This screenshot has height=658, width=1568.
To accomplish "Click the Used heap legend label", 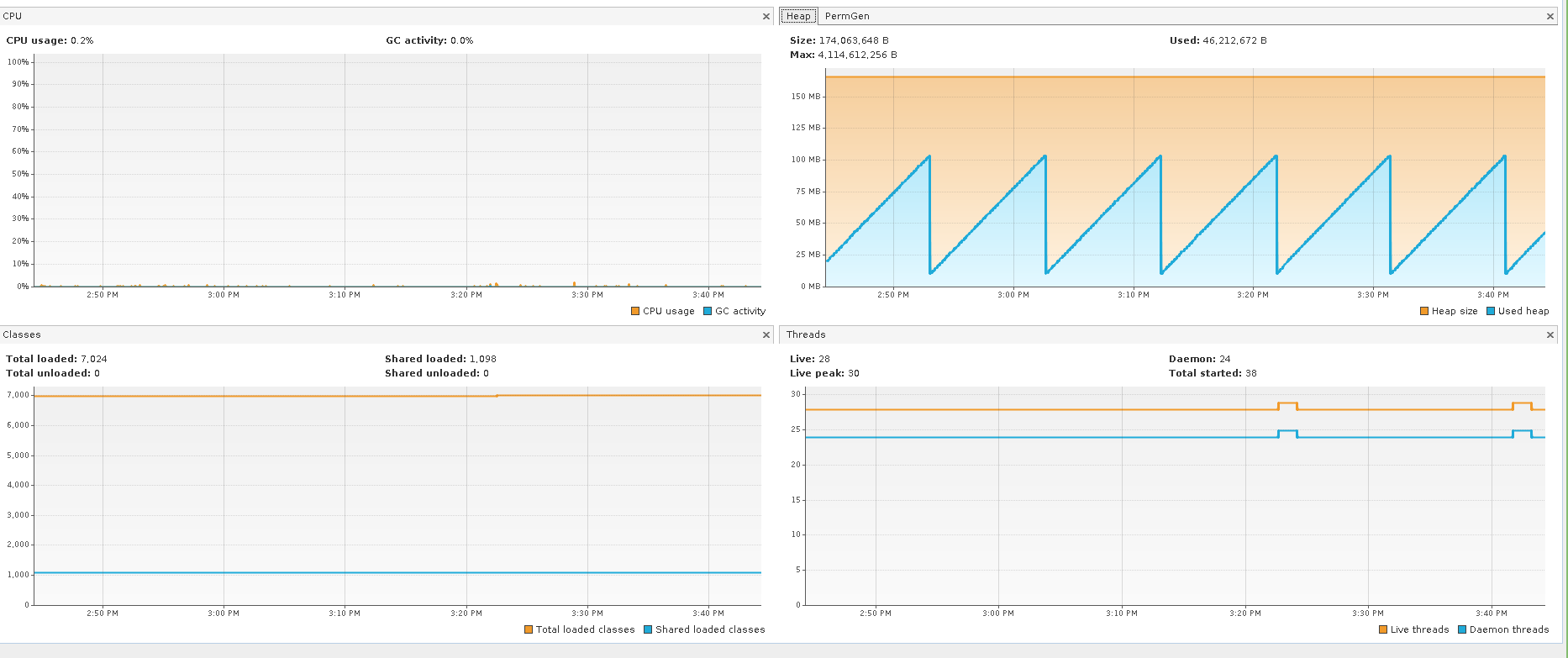I will click(1523, 311).
